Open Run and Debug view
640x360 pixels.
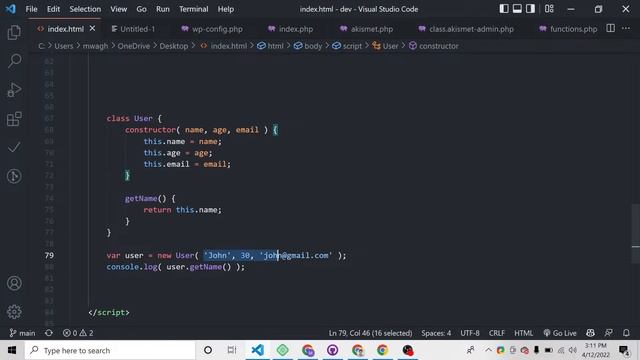14,90
